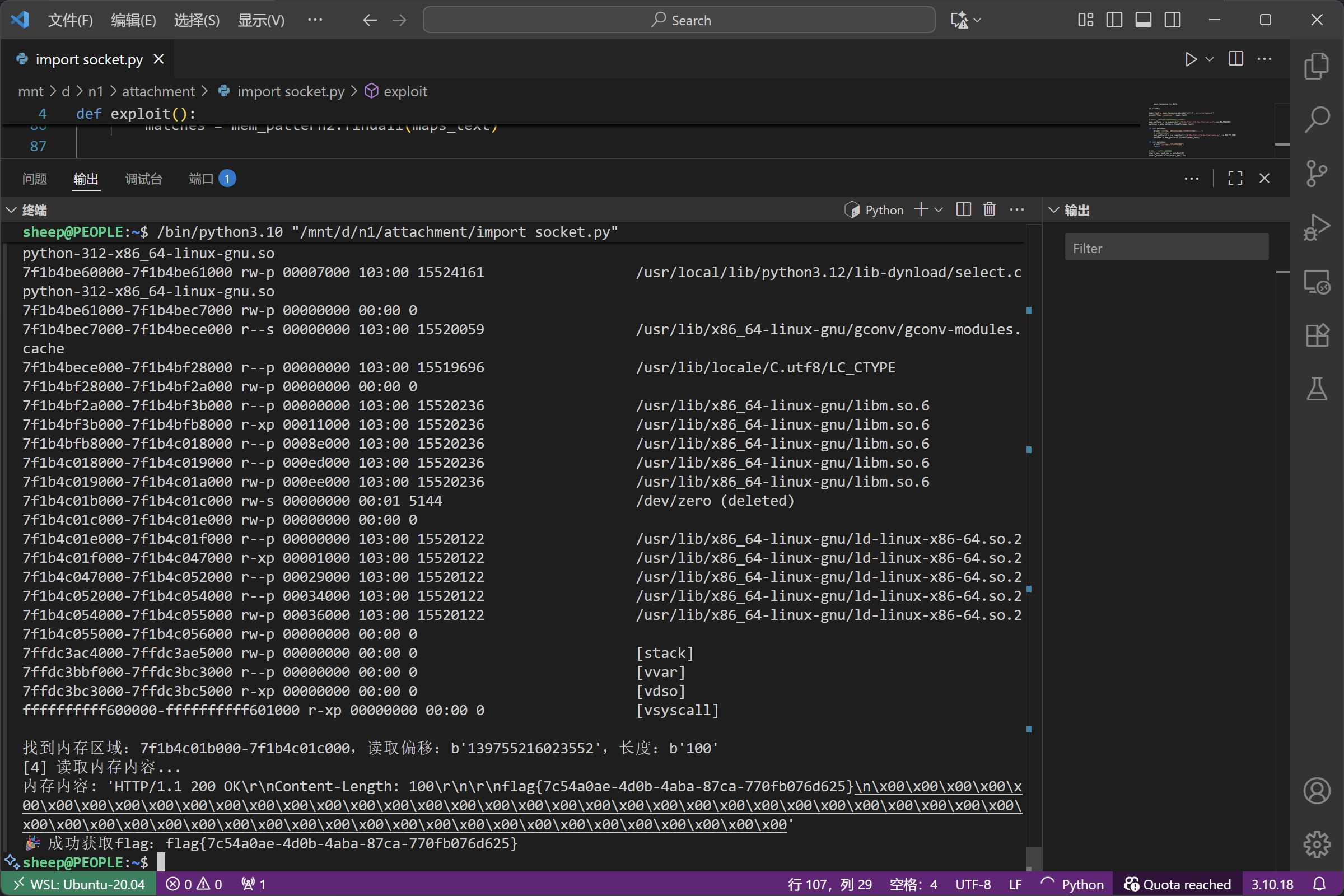Kill terminal with the trash icon
The height and width of the screenshot is (896, 1344).
pyautogui.click(x=989, y=209)
